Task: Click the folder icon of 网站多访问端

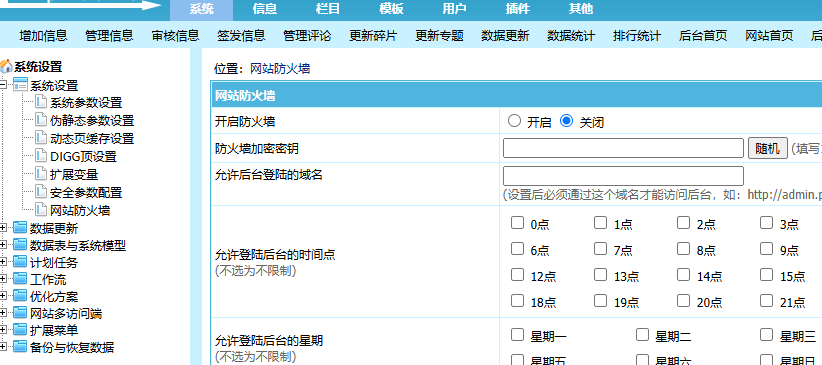Action: 20,313
